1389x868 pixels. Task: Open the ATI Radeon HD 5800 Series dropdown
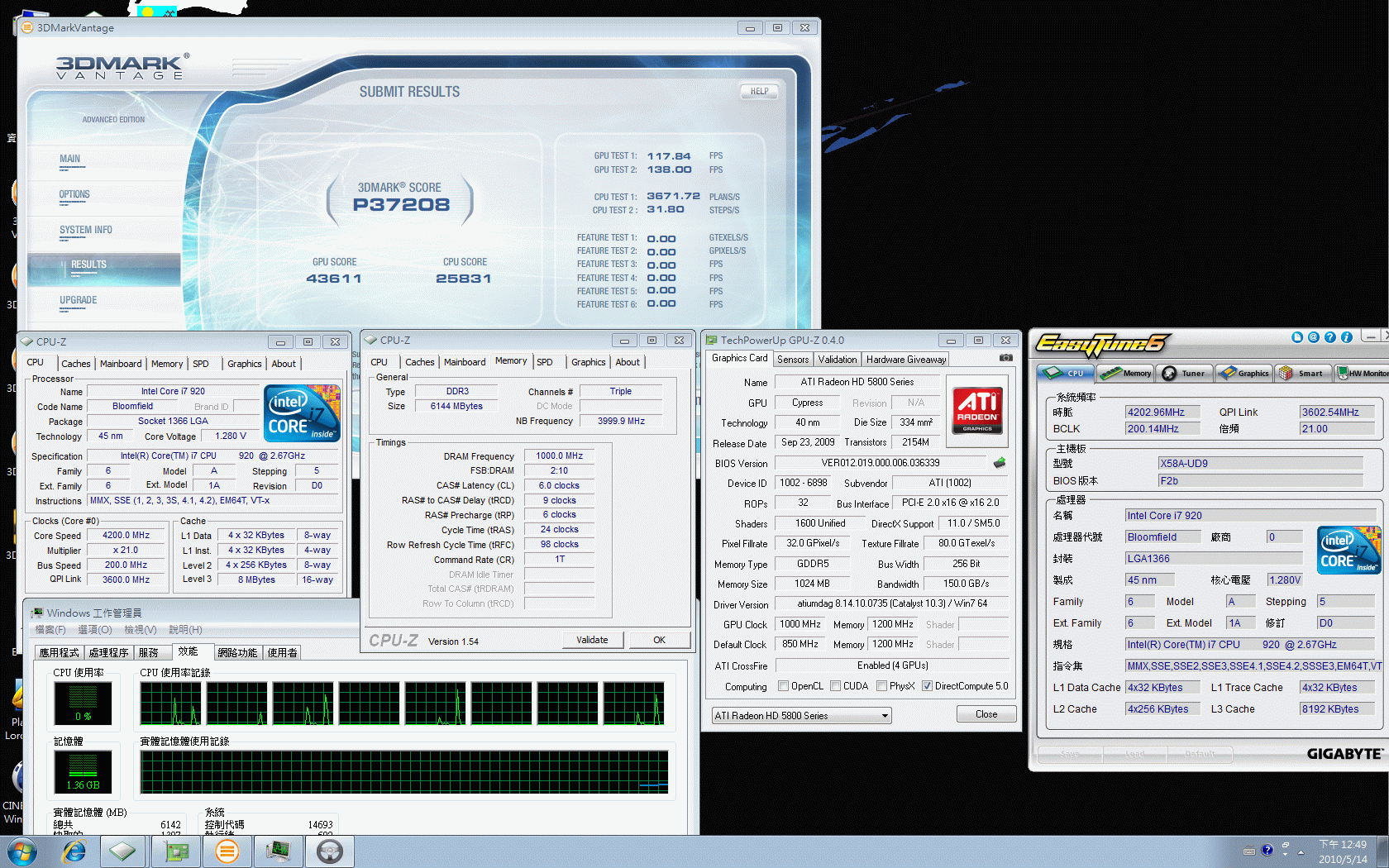tap(801, 716)
